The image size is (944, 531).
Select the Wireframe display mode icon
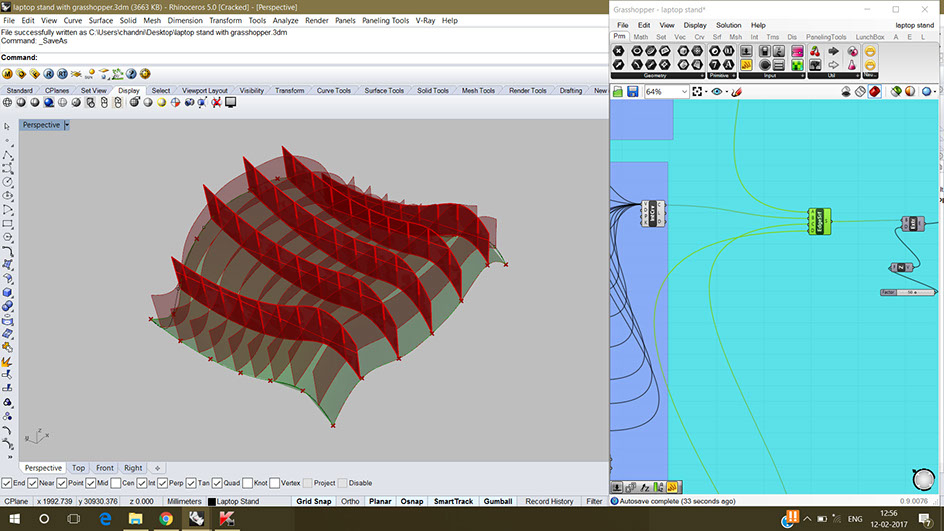click(x=7, y=102)
